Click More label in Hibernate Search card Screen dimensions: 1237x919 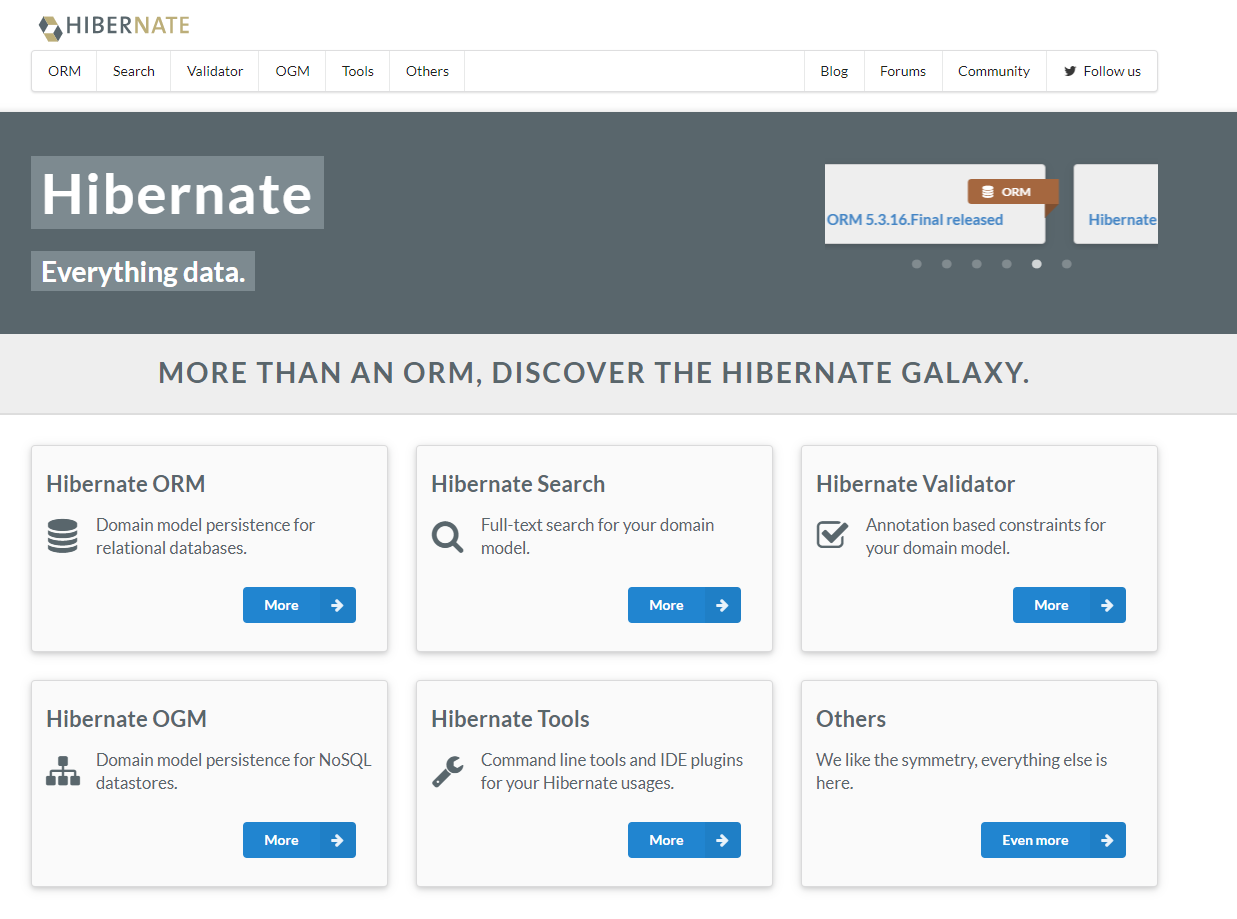pos(666,605)
